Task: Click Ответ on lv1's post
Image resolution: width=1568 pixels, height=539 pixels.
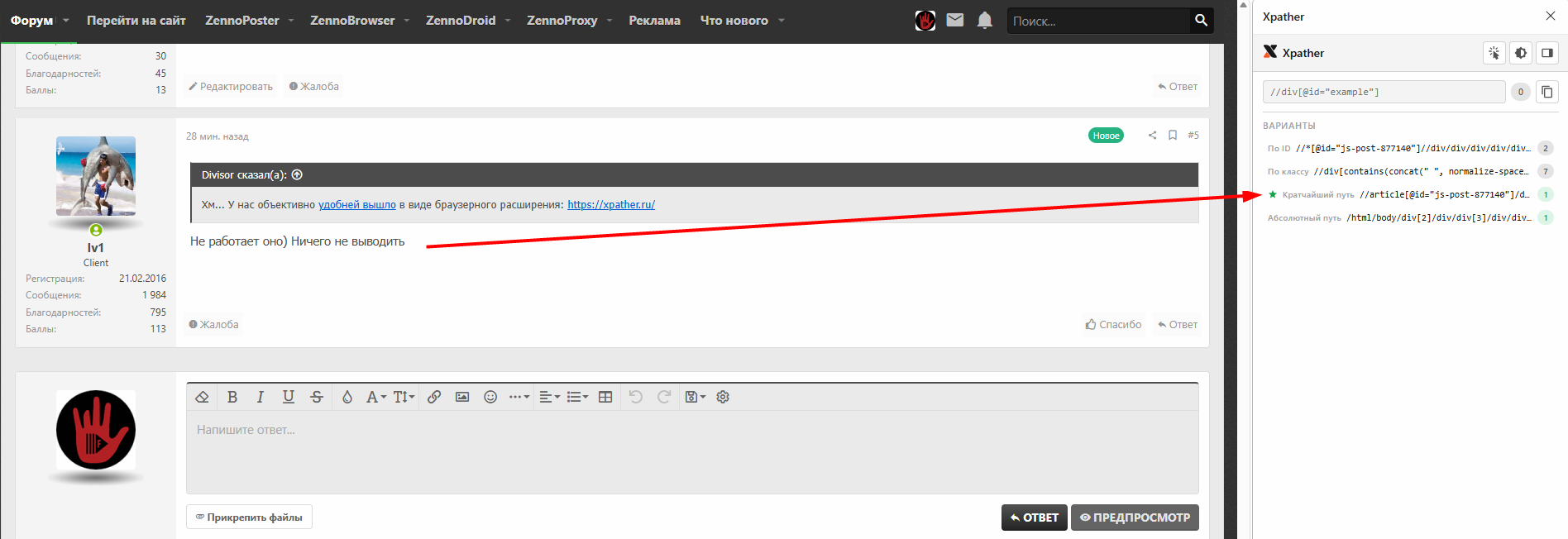Action: point(1178,324)
